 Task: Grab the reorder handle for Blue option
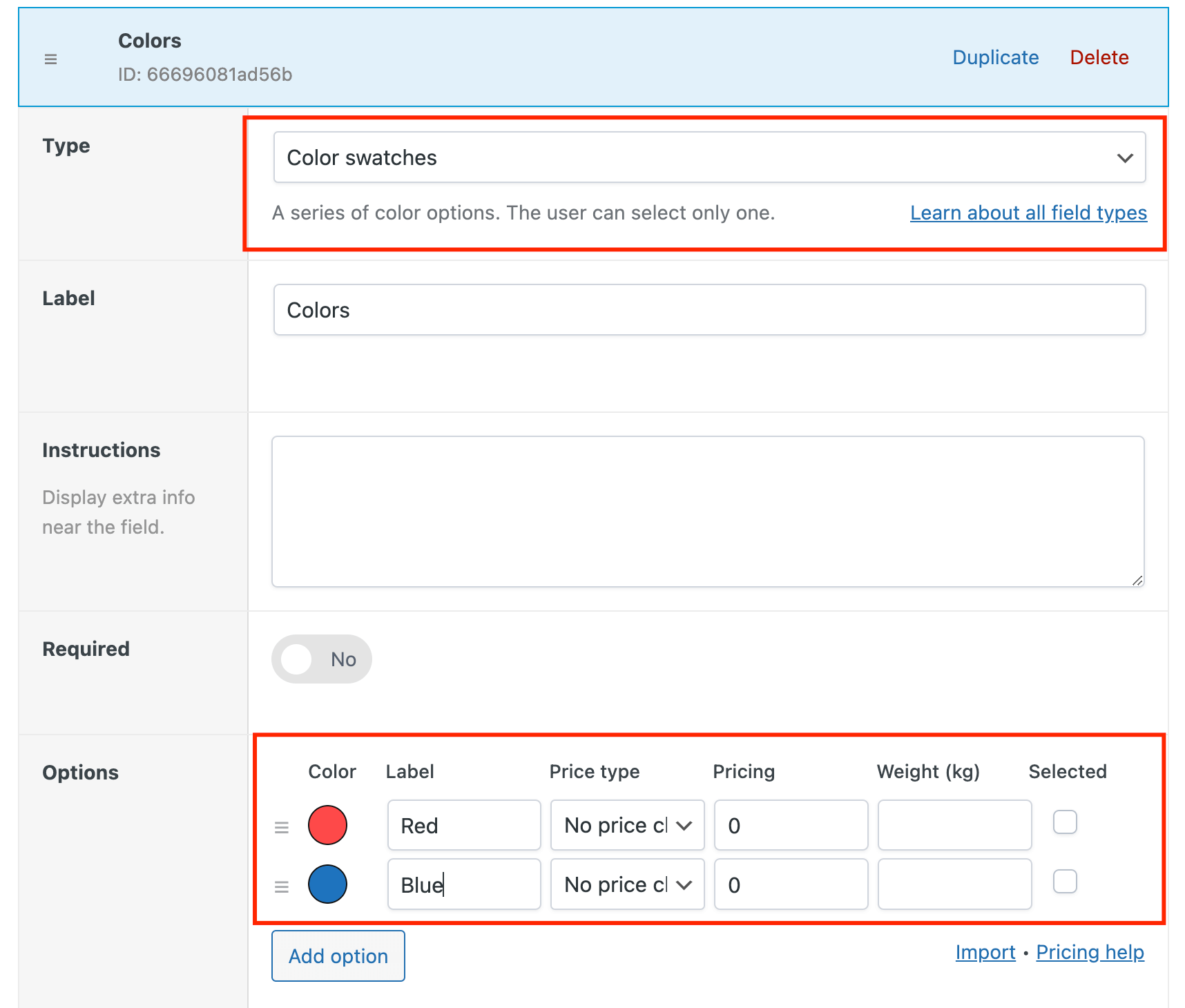[x=282, y=886]
